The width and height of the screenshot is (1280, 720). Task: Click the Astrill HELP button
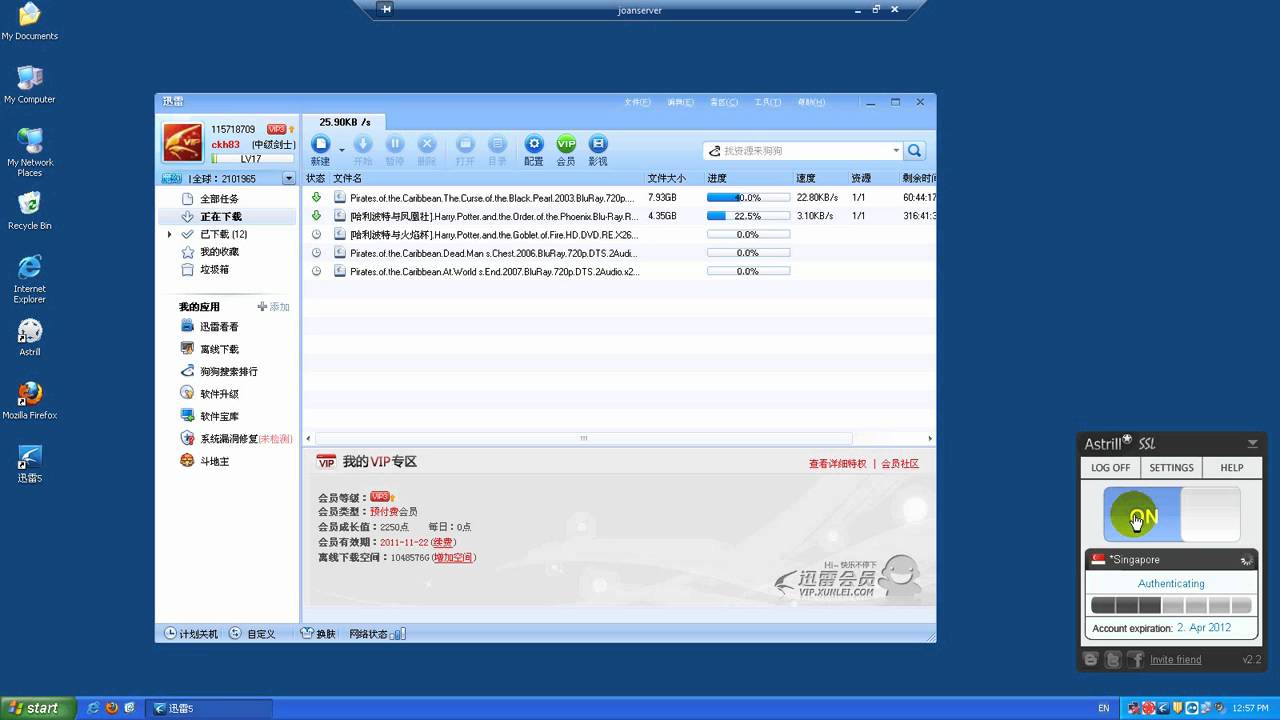click(x=1232, y=467)
